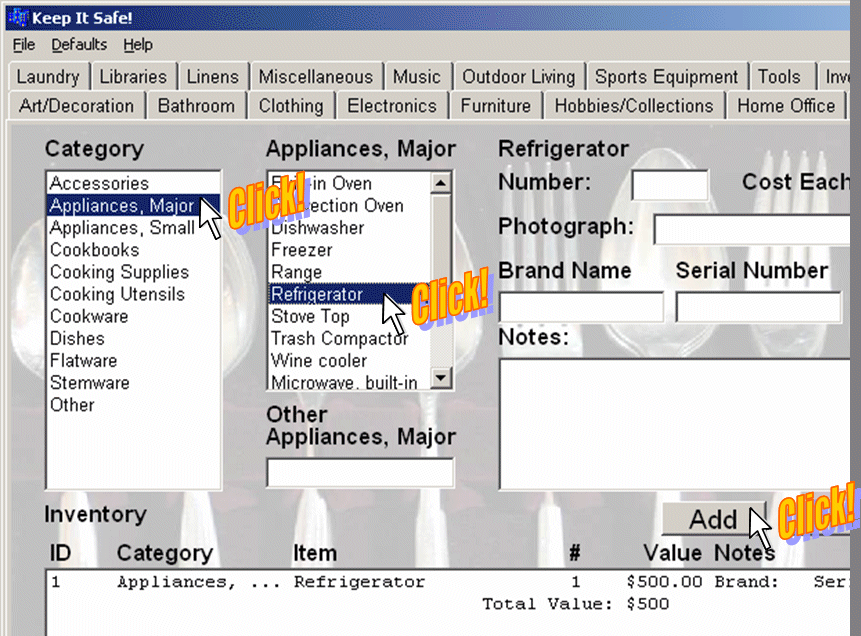Image resolution: width=861 pixels, height=636 pixels.
Task: Select the Miscellaneous tab
Action: coord(316,77)
